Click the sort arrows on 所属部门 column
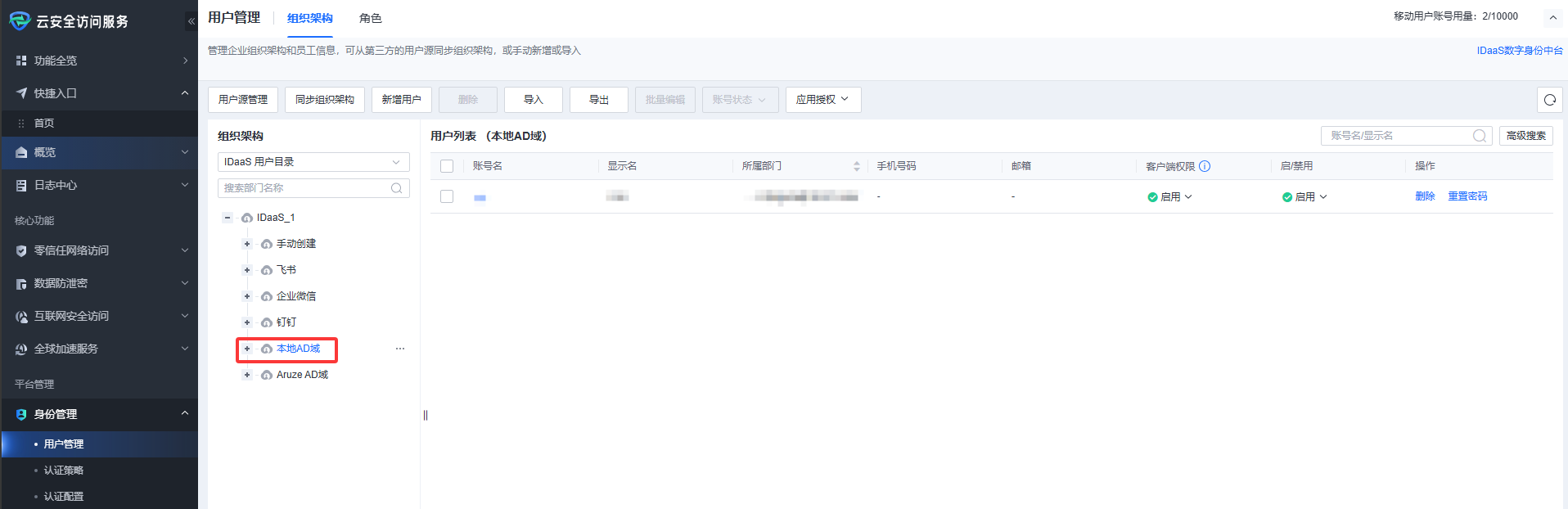The image size is (1568, 509). click(x=856, y=166)
